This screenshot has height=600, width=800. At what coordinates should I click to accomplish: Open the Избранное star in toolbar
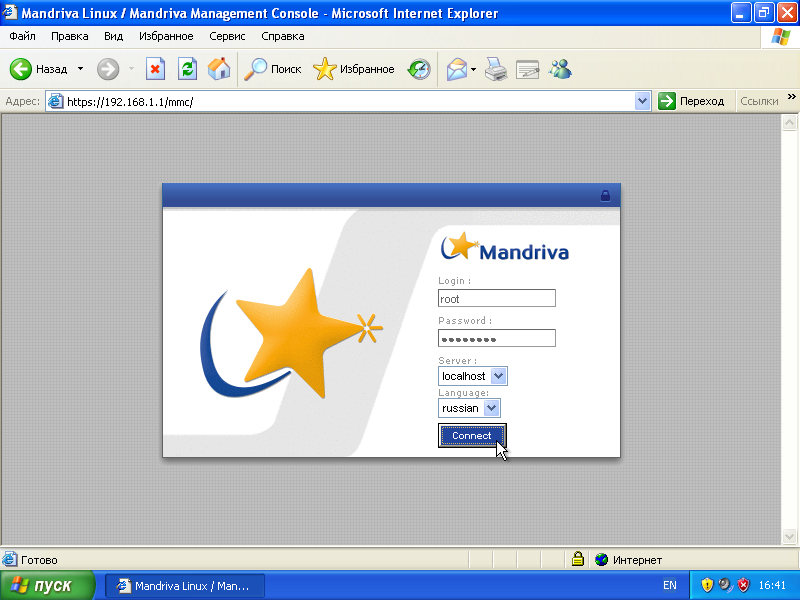354,69
